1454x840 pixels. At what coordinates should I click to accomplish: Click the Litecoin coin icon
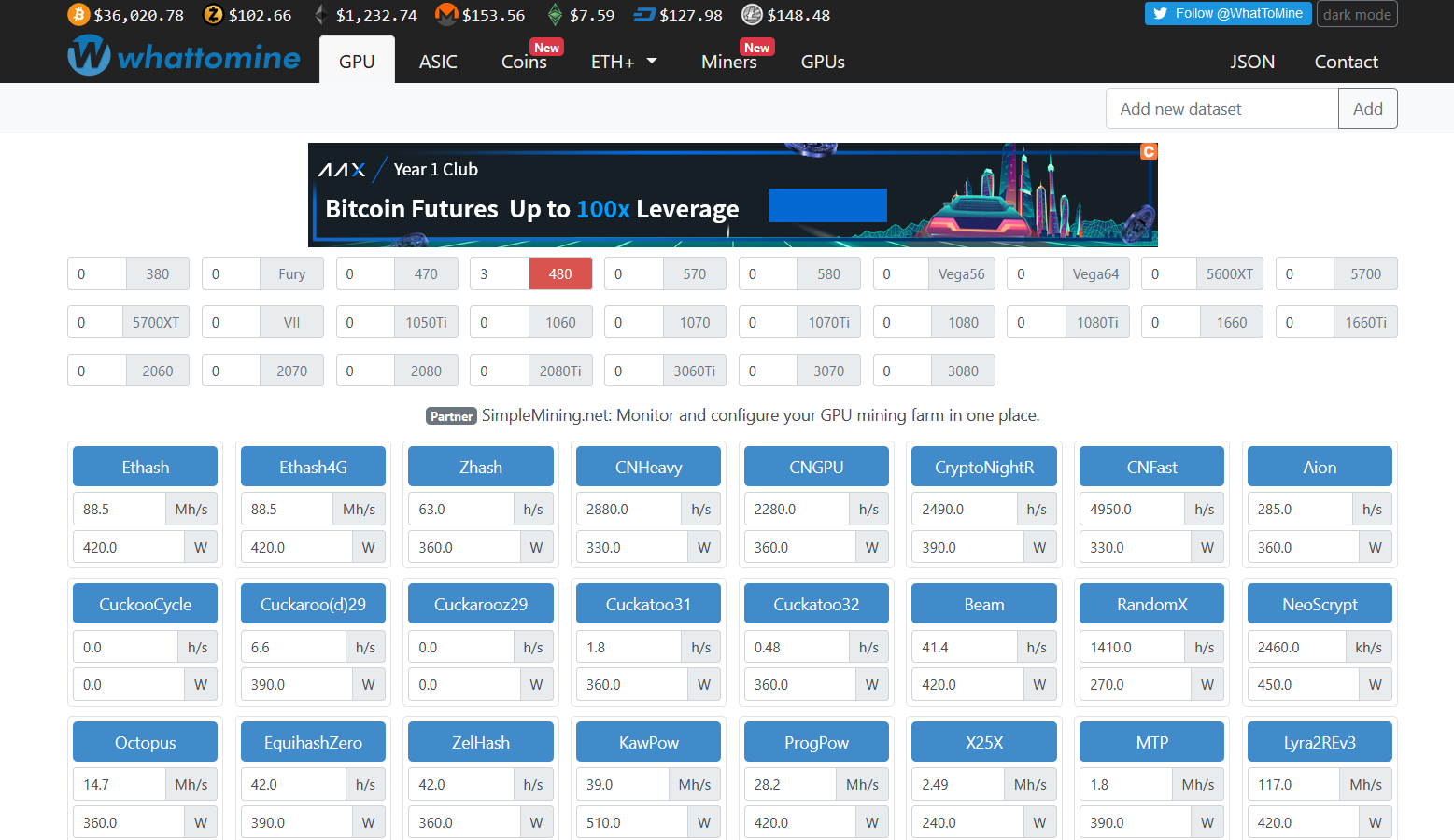click(x=752, y=15)
